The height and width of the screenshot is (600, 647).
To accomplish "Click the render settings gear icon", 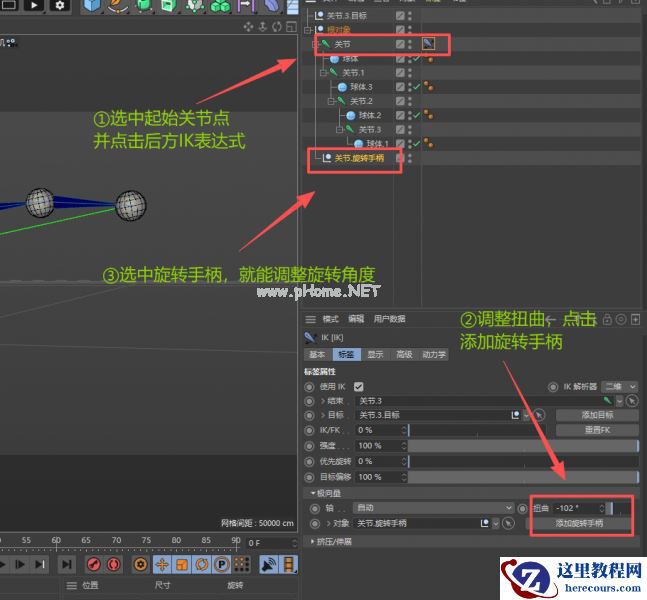I will (60, 5).
